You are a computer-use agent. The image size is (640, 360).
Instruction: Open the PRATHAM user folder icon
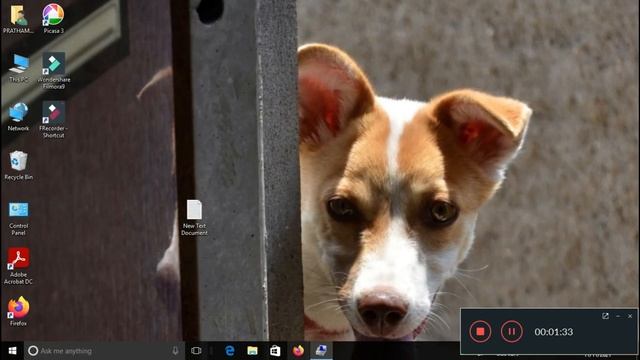pos(18,19)
